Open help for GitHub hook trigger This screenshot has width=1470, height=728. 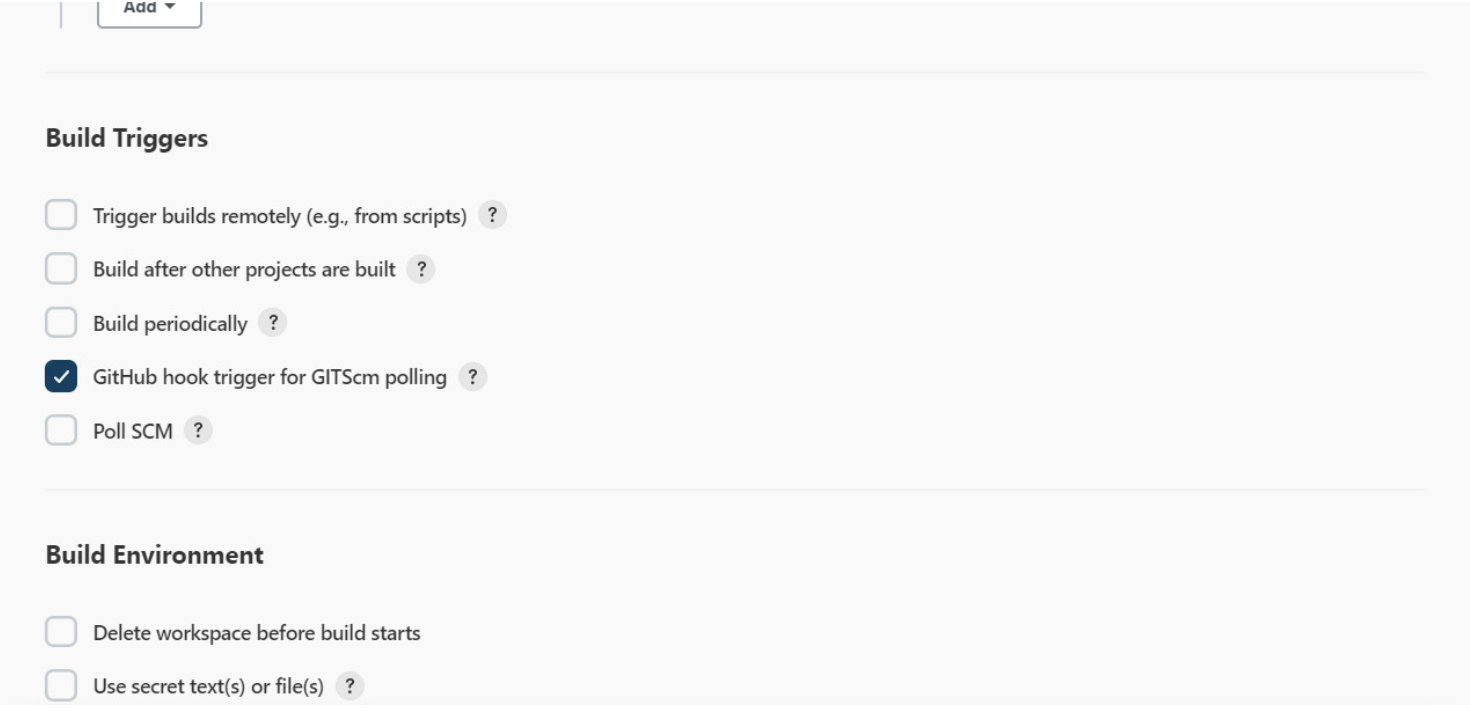point(472,377)
